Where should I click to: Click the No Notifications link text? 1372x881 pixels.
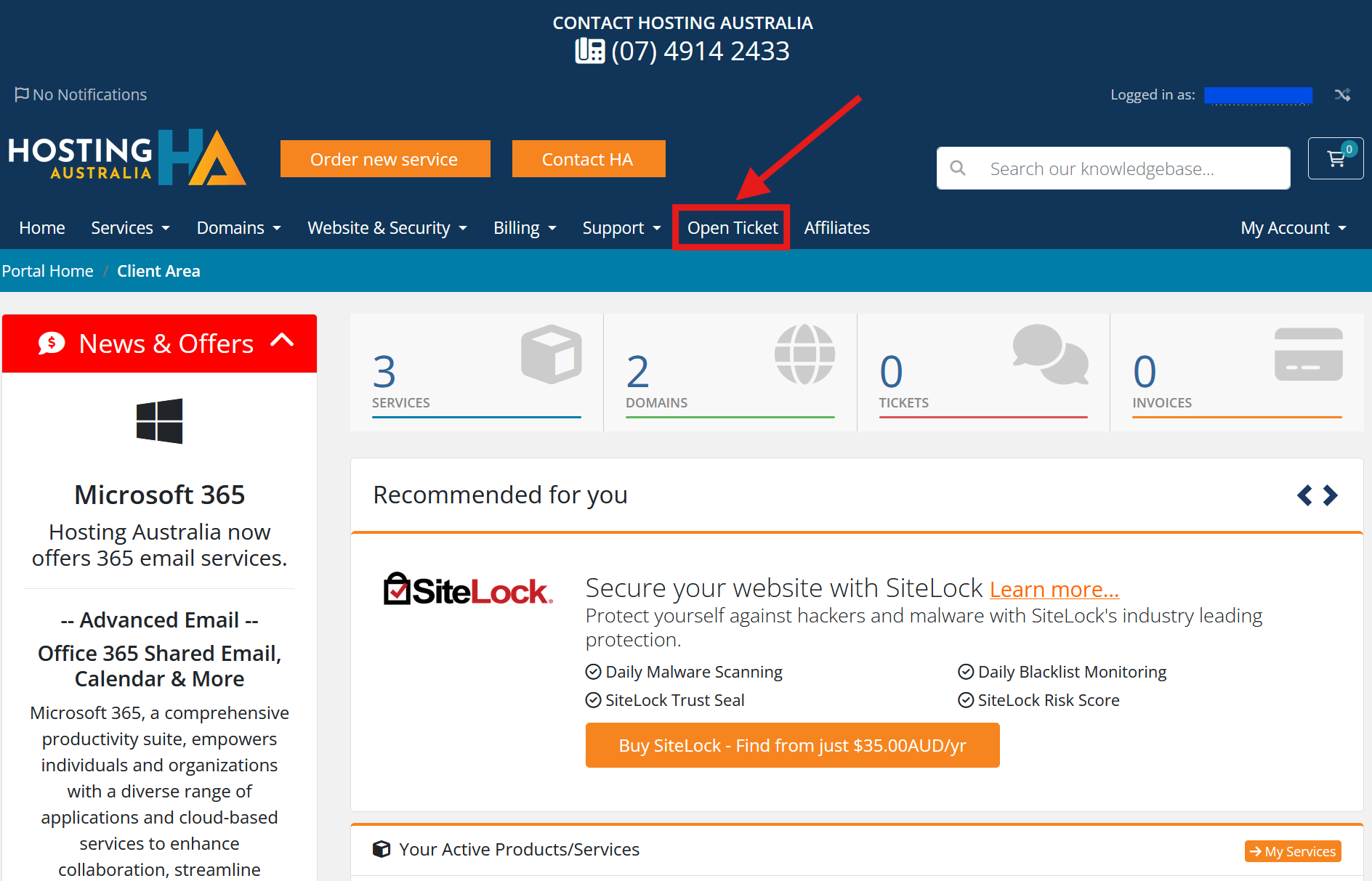[90, 94]
